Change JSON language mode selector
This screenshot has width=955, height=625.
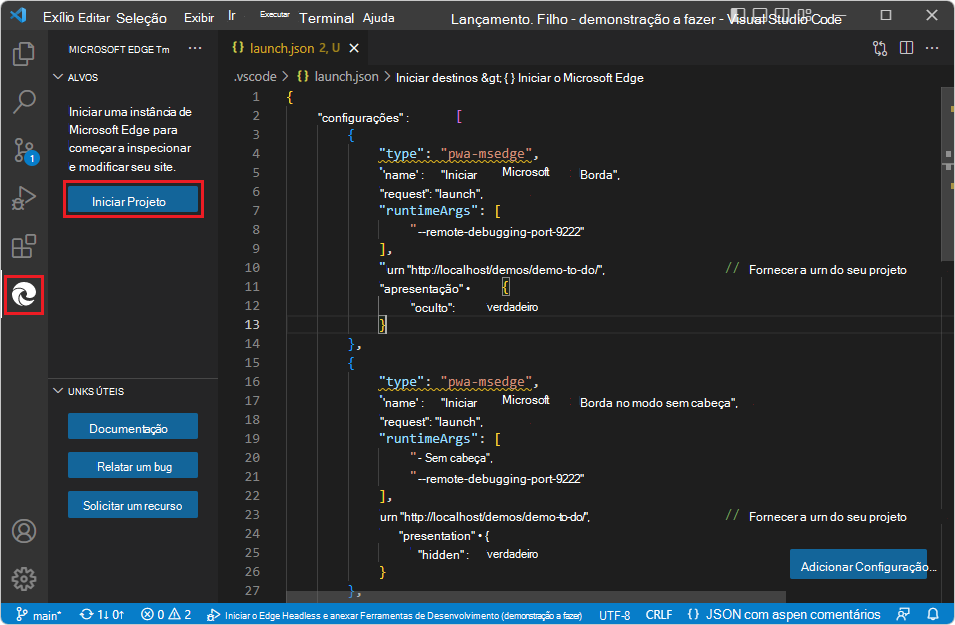784,615
